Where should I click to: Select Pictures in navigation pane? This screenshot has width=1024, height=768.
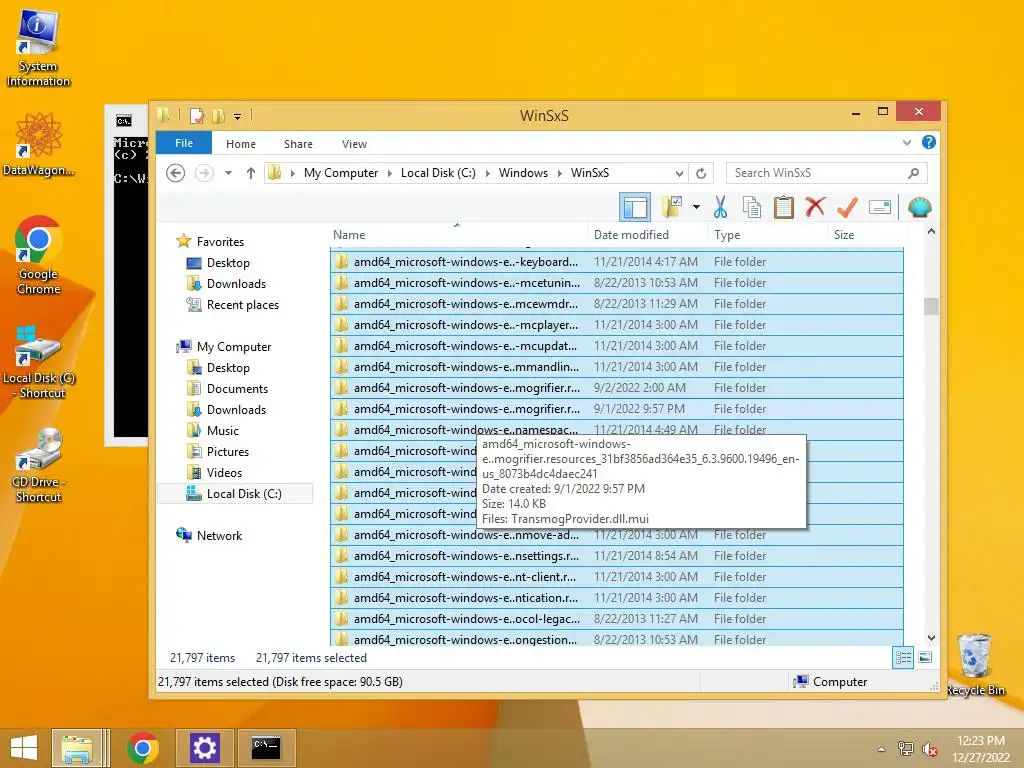coord(227,452)
